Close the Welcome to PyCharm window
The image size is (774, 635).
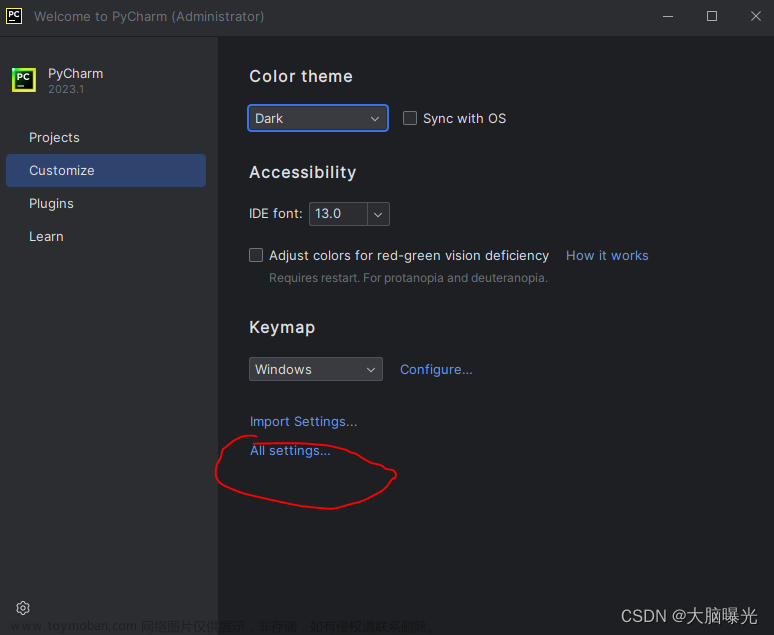pyautogui.click(x=756, y=16)
